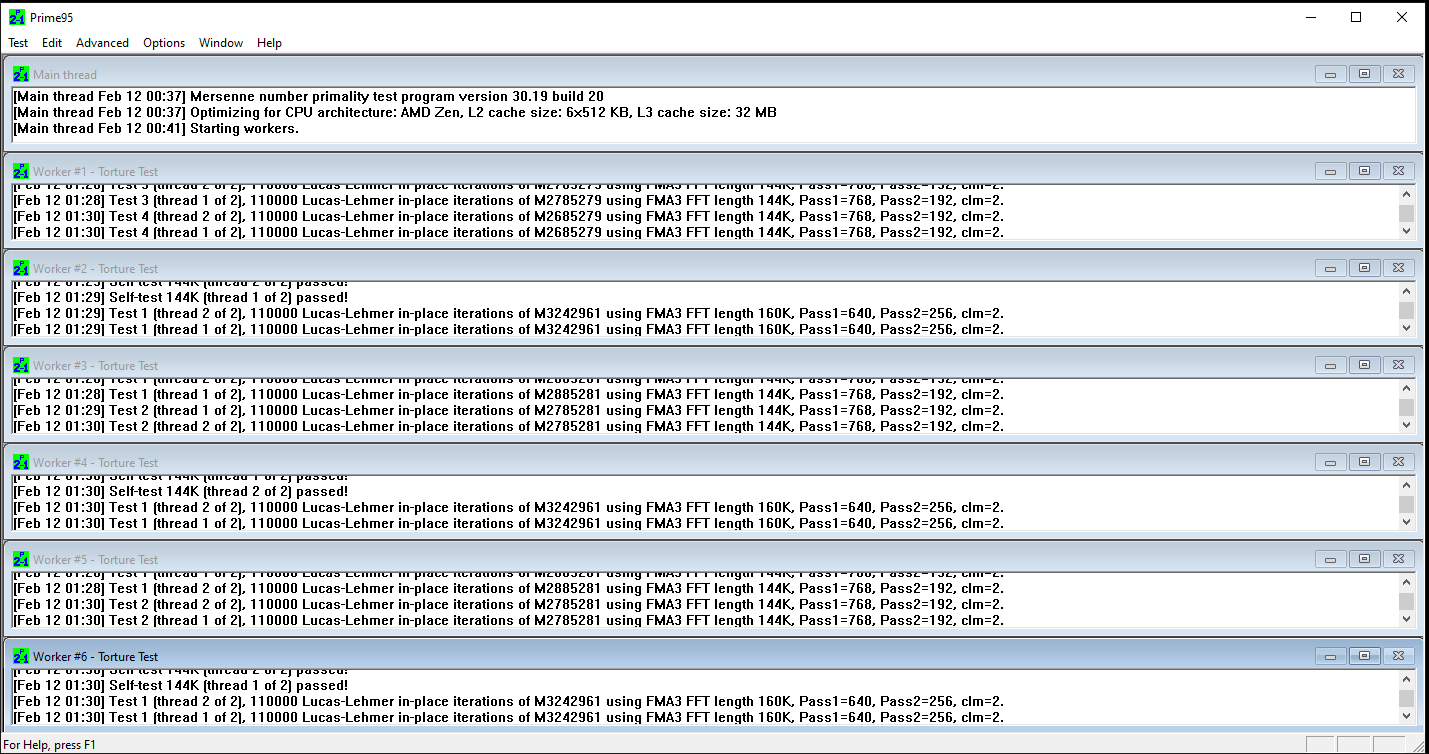
Task: Click Worker #5's 'Test 2 (thread 1 of 2)' line
Action: [x=509, y=620]
